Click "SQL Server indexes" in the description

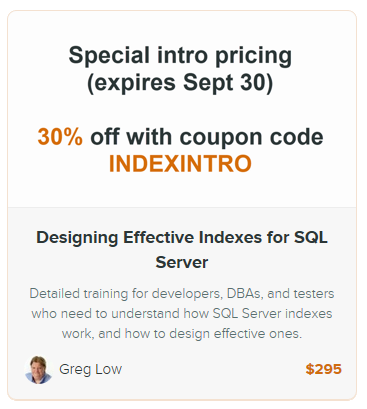[272, 314]
